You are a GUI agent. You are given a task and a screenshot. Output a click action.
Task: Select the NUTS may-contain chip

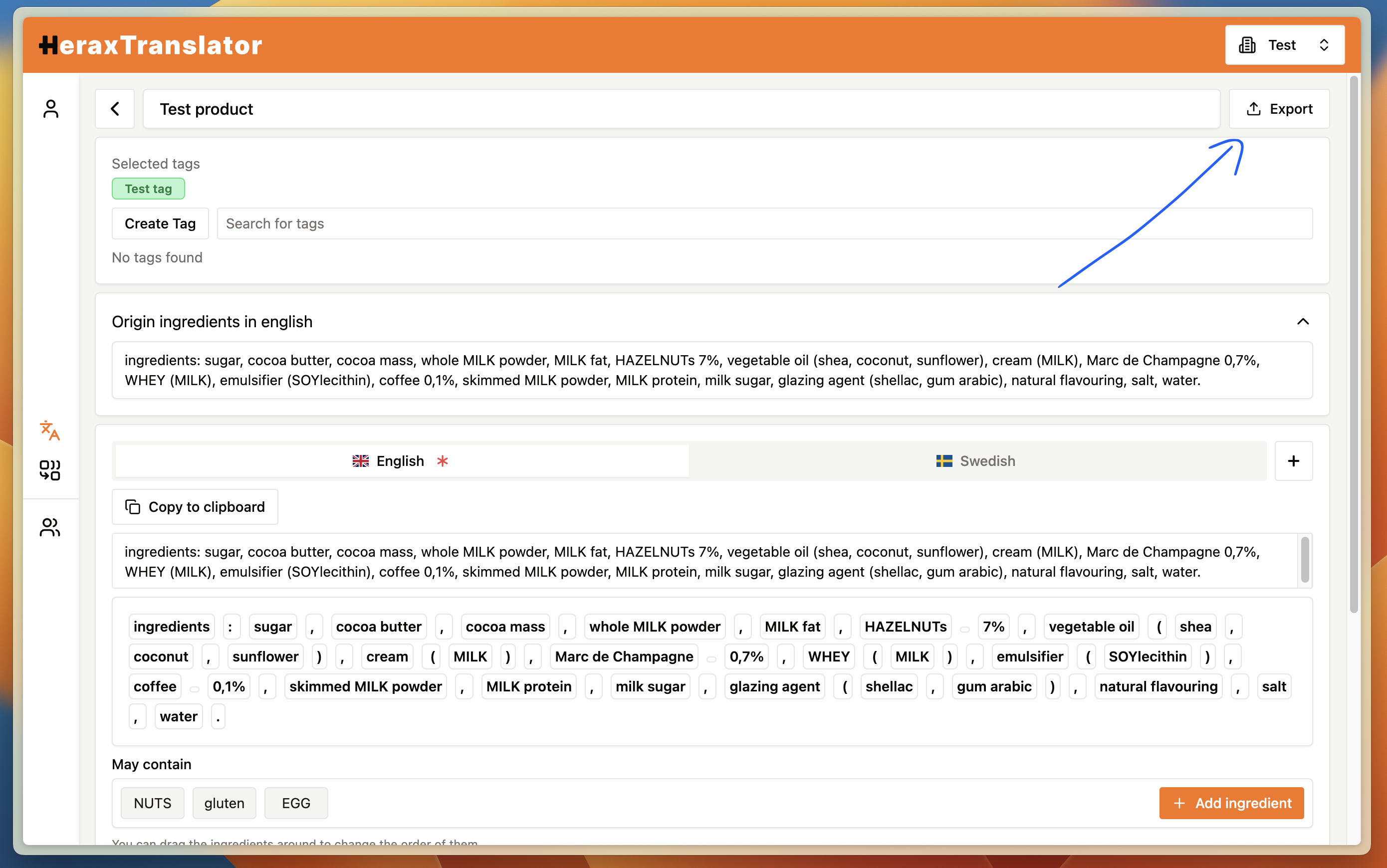click(153, 803)
